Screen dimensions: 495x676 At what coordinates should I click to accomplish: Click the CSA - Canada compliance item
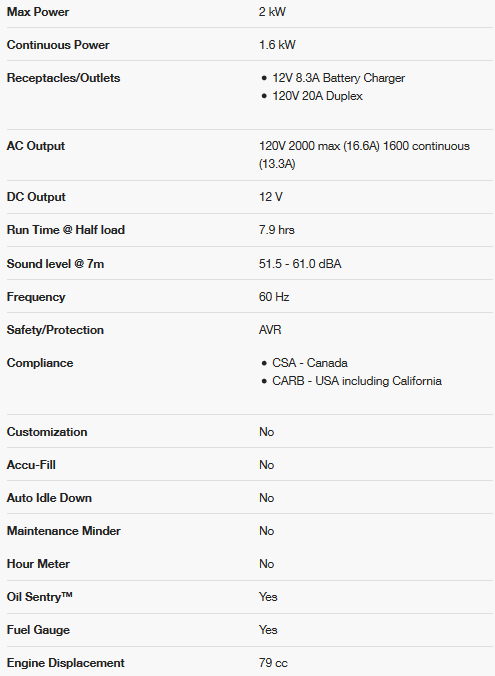click(x=310, y=363)
